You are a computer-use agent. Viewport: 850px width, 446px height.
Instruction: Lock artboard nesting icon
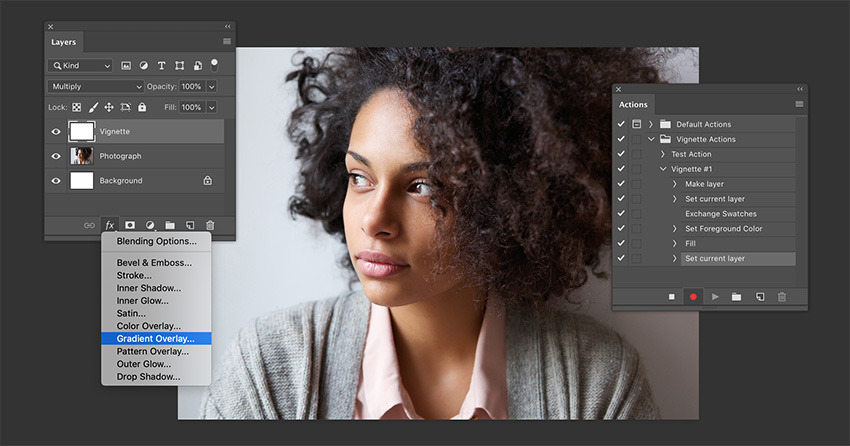pos(125,107)
